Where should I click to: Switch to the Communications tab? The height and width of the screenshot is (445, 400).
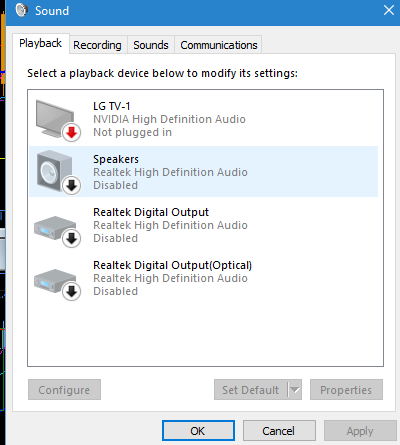(x=219, y=45)
